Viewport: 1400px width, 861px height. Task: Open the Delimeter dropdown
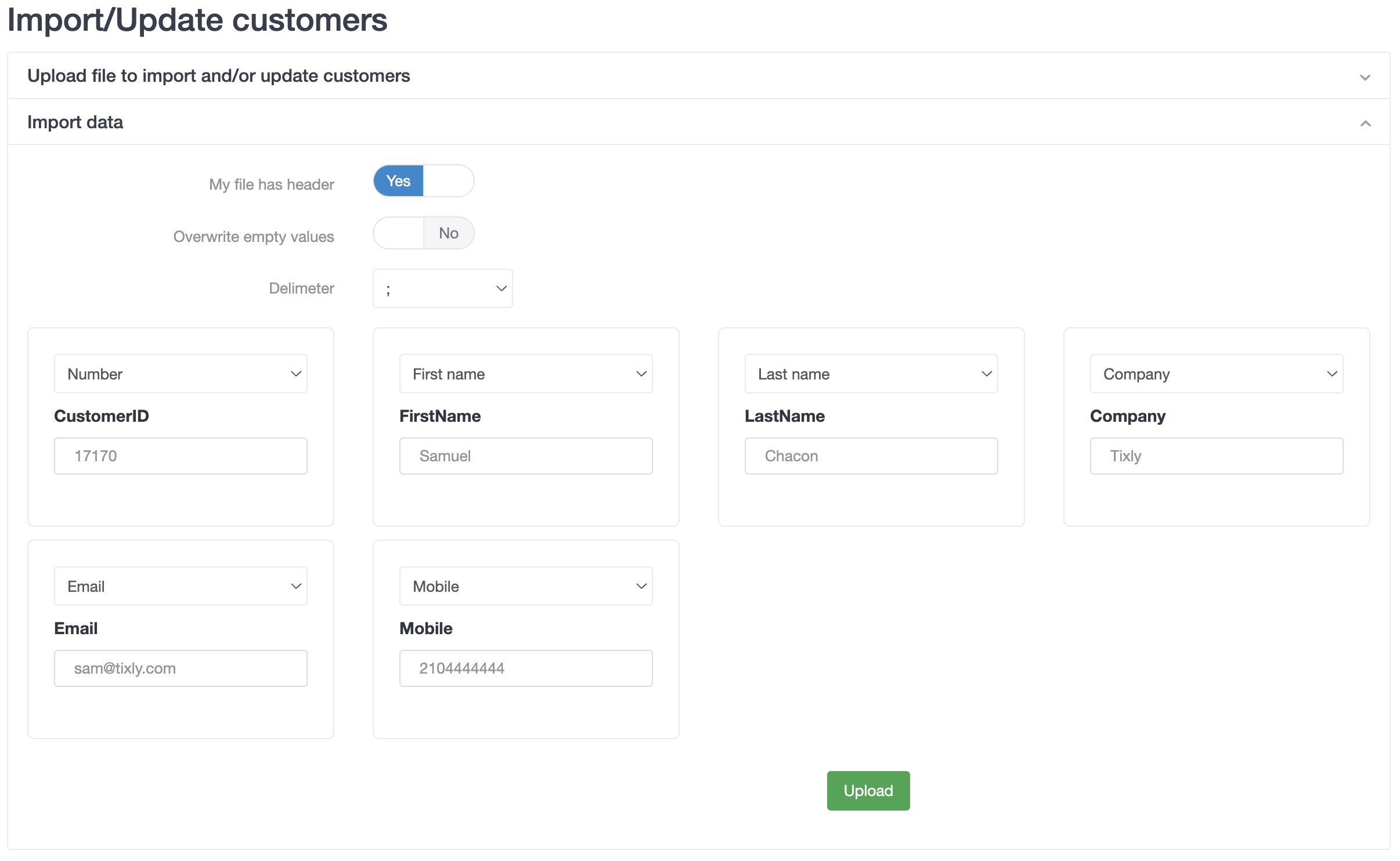point(442,288)
